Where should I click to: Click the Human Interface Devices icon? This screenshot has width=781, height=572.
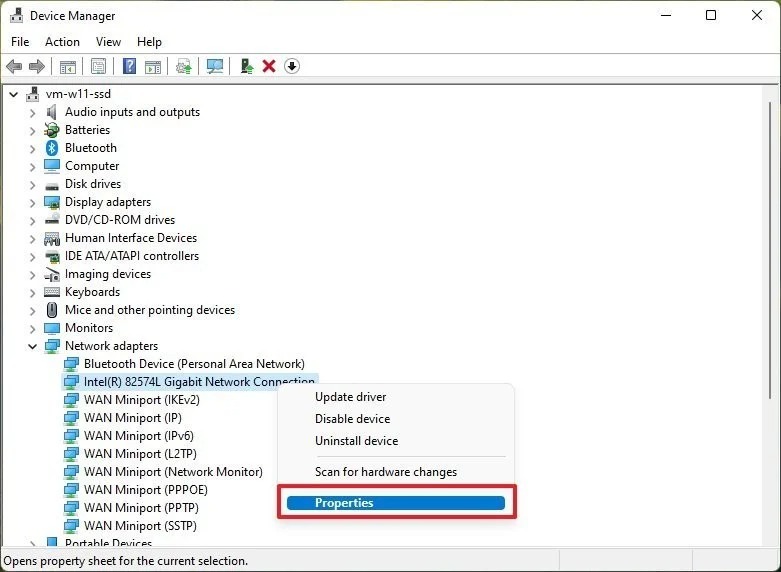point(52,238)
